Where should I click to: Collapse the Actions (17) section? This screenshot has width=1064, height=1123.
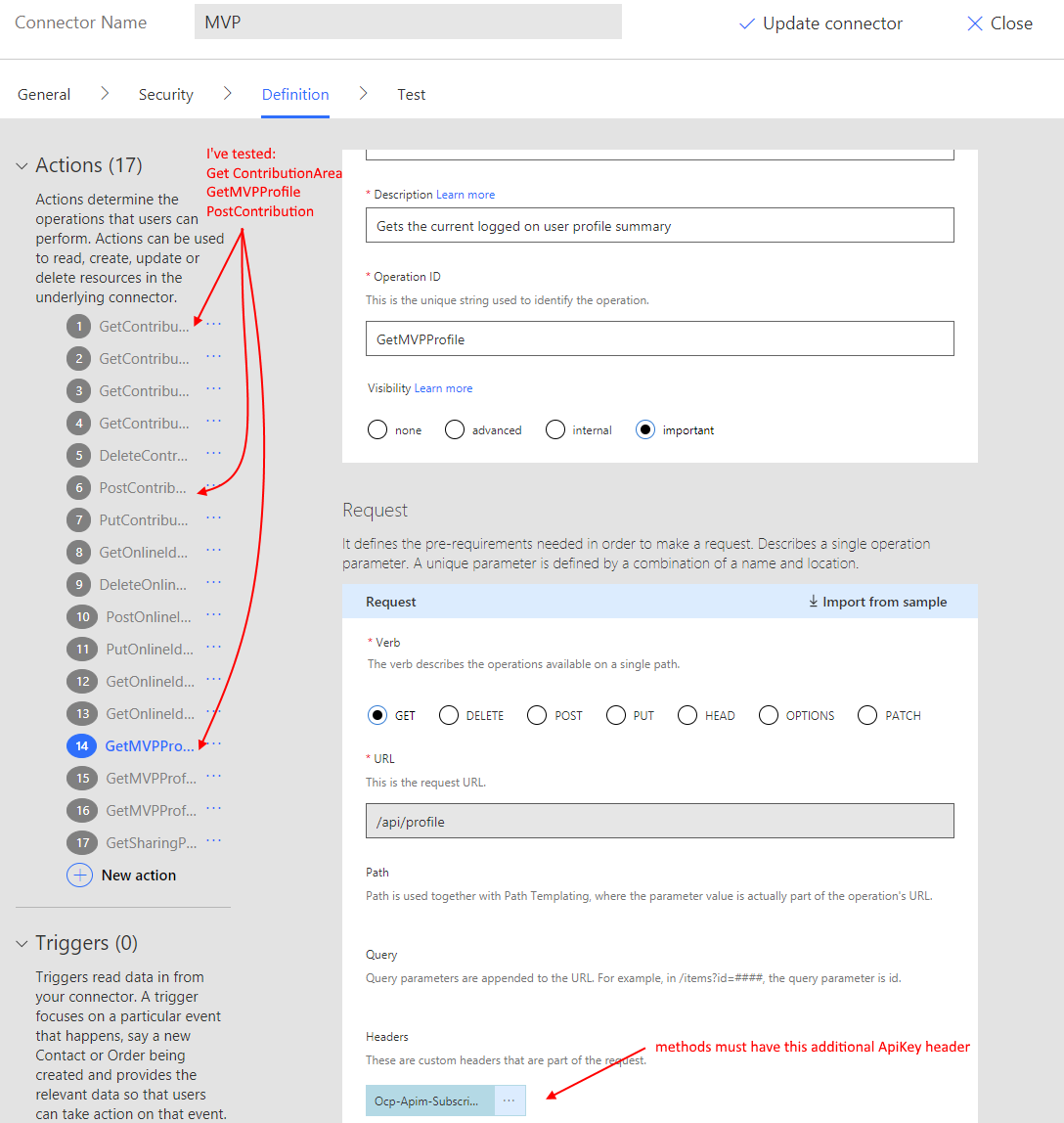click(22, 166)
